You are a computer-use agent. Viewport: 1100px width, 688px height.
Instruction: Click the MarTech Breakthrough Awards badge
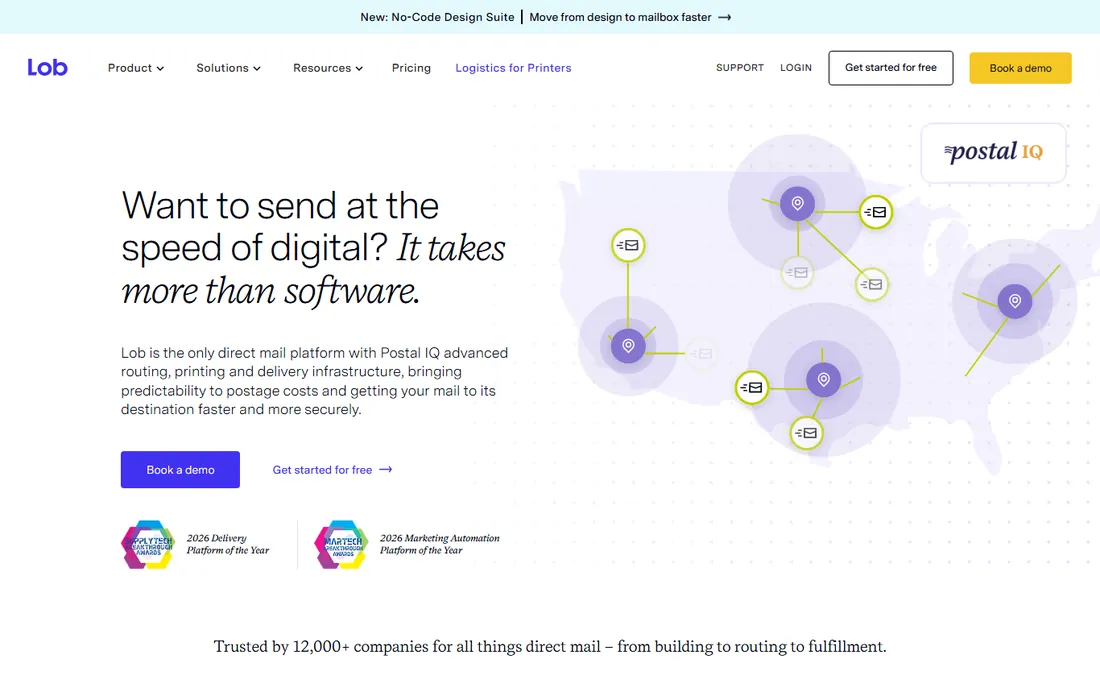coord(342,544)
